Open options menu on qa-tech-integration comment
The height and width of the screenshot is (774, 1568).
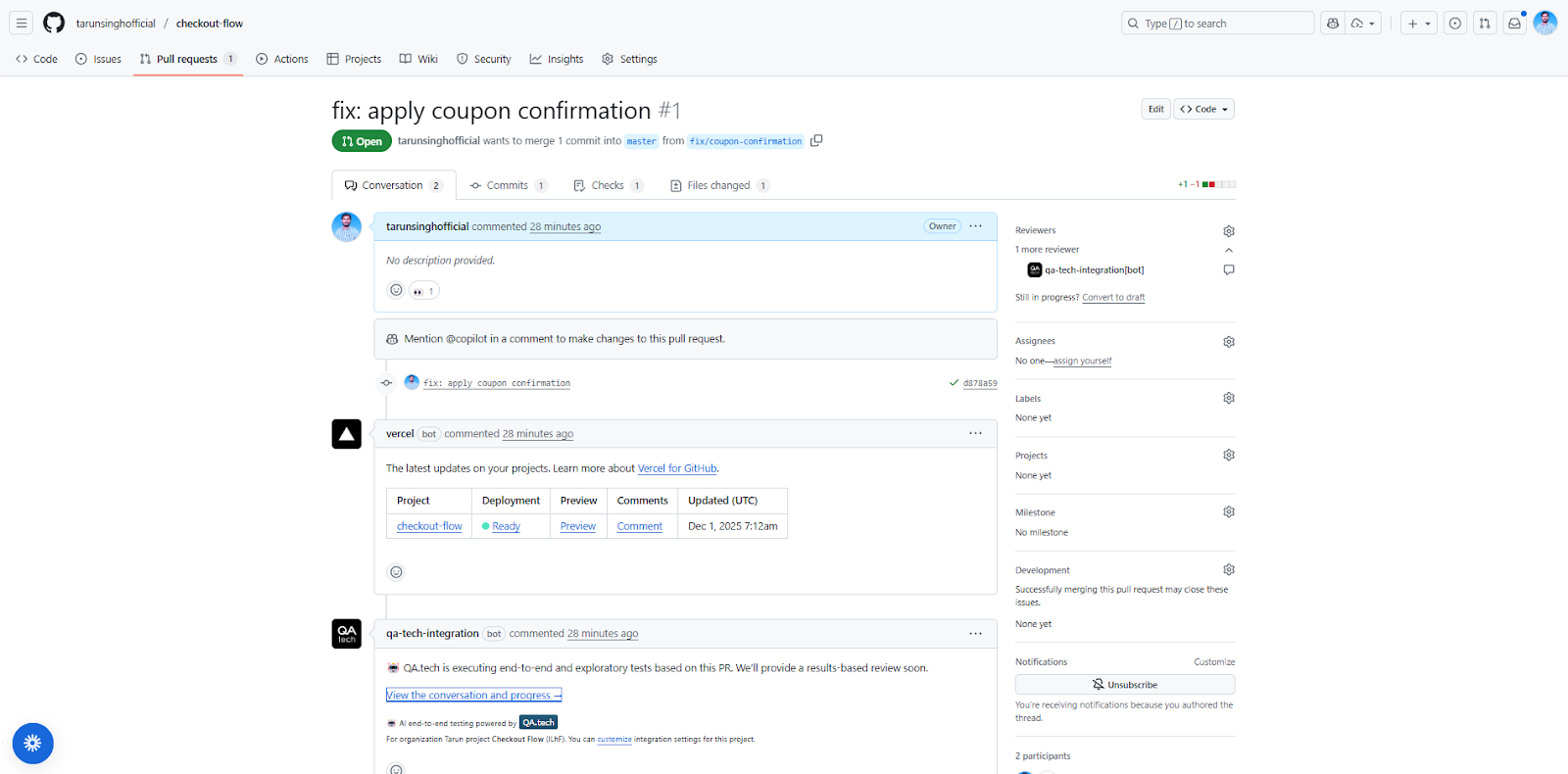[x=975, y=634]
